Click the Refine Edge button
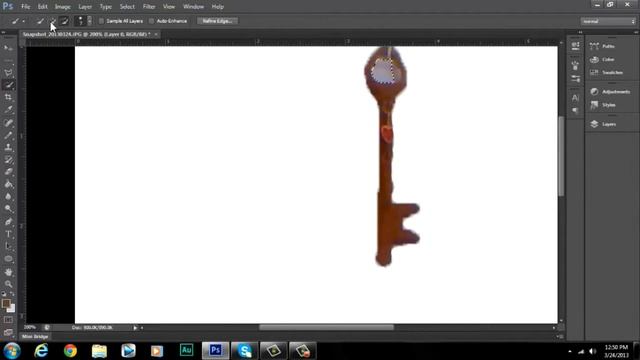Viewport: 640px width, 360px height. (217, 21)
